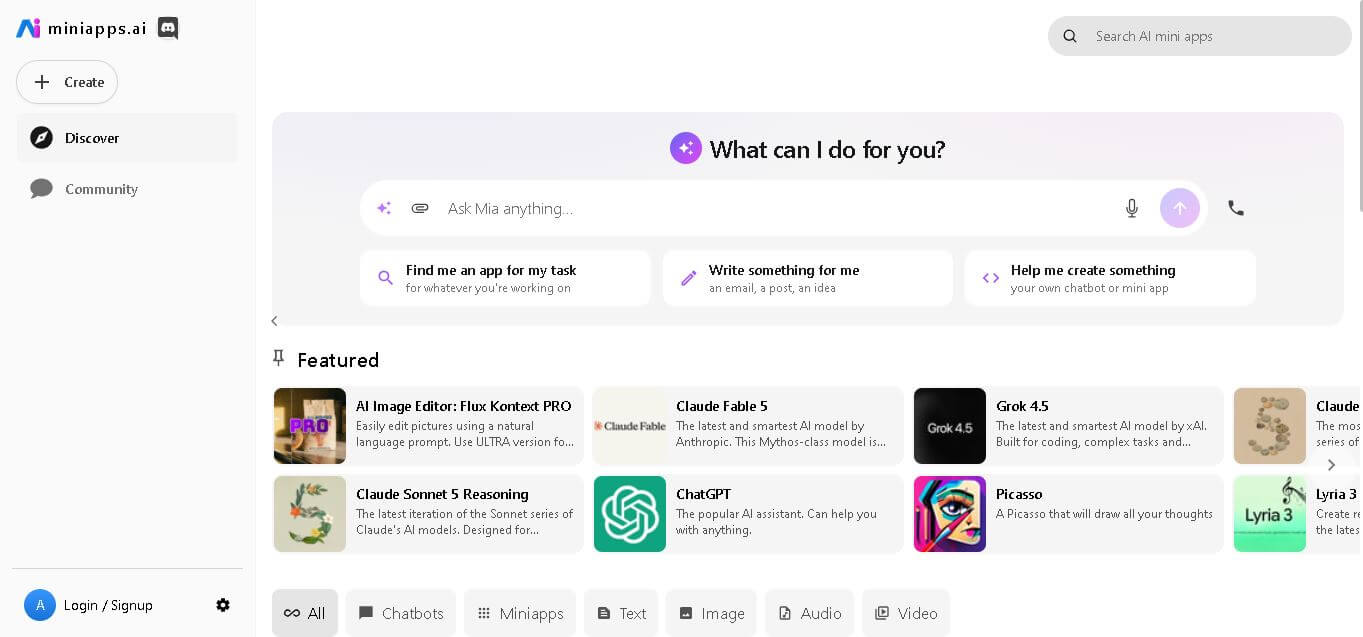Open the AI Image Editor: Flux Kontext PRO thumbnail

[x=310, y=426]
